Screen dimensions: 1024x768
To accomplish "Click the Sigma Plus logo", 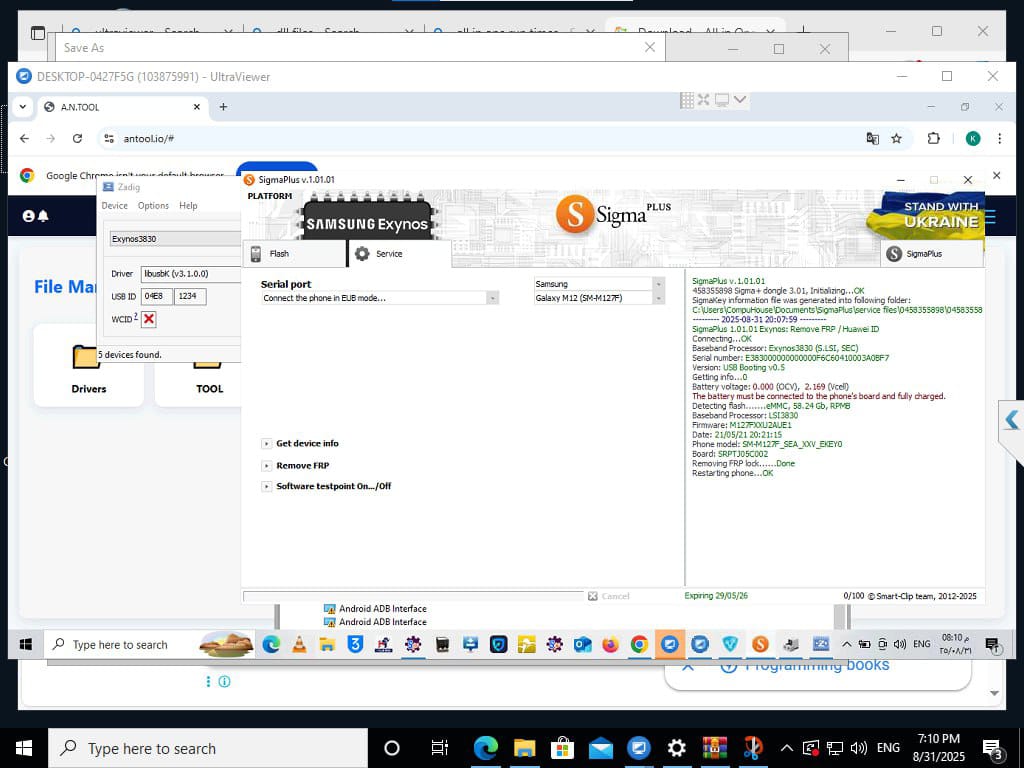I will (614, 214).
